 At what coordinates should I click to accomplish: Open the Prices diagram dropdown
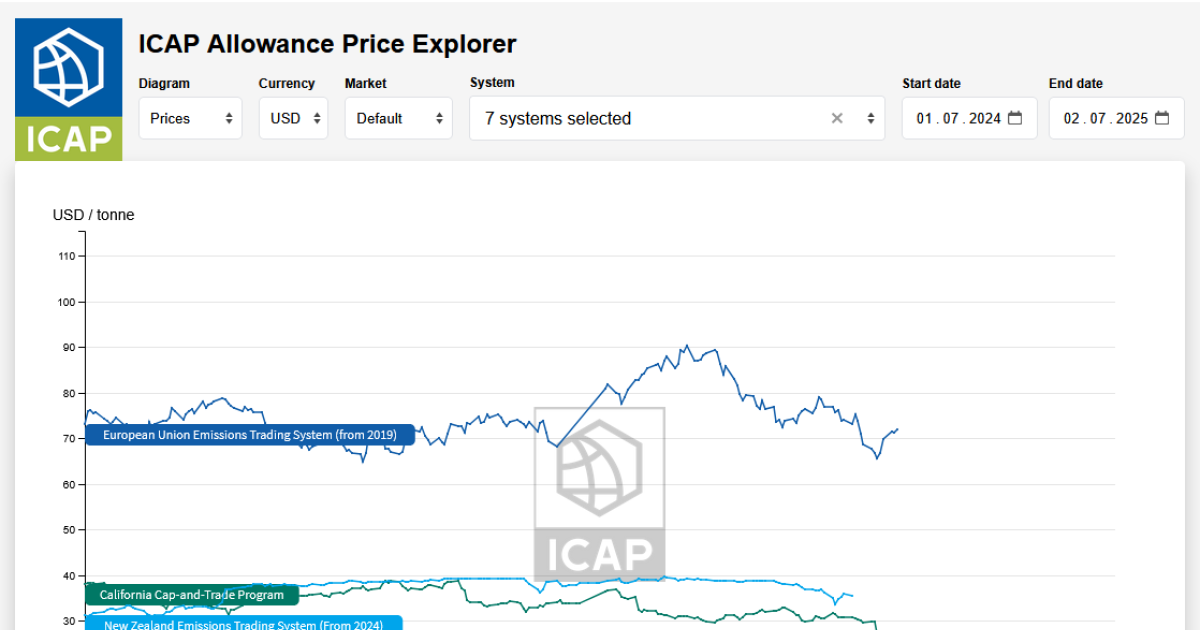pyautogui.click(x=185, y=117)
